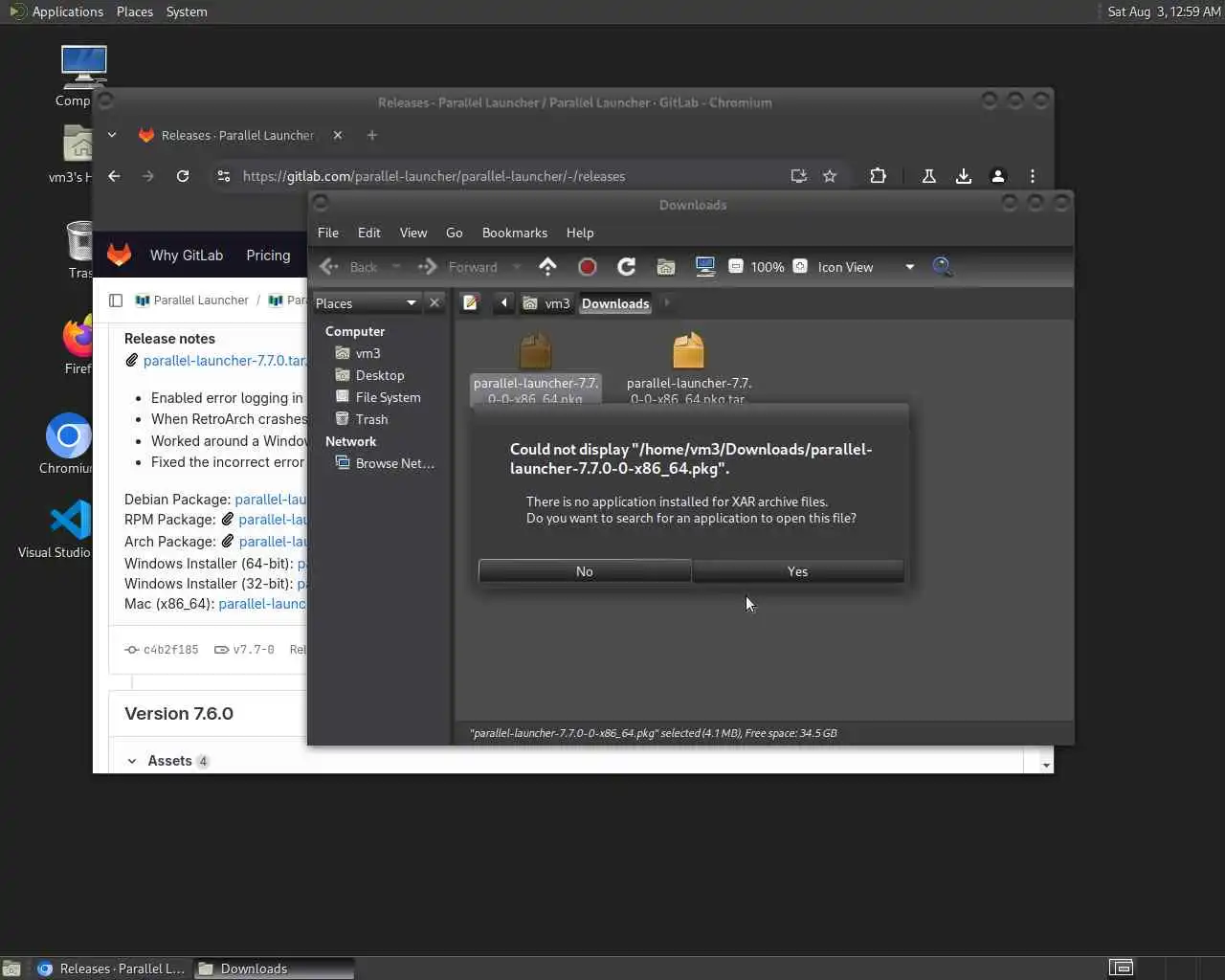
Task: Click the path bar left scroll arrow
Action: [504, 303]
